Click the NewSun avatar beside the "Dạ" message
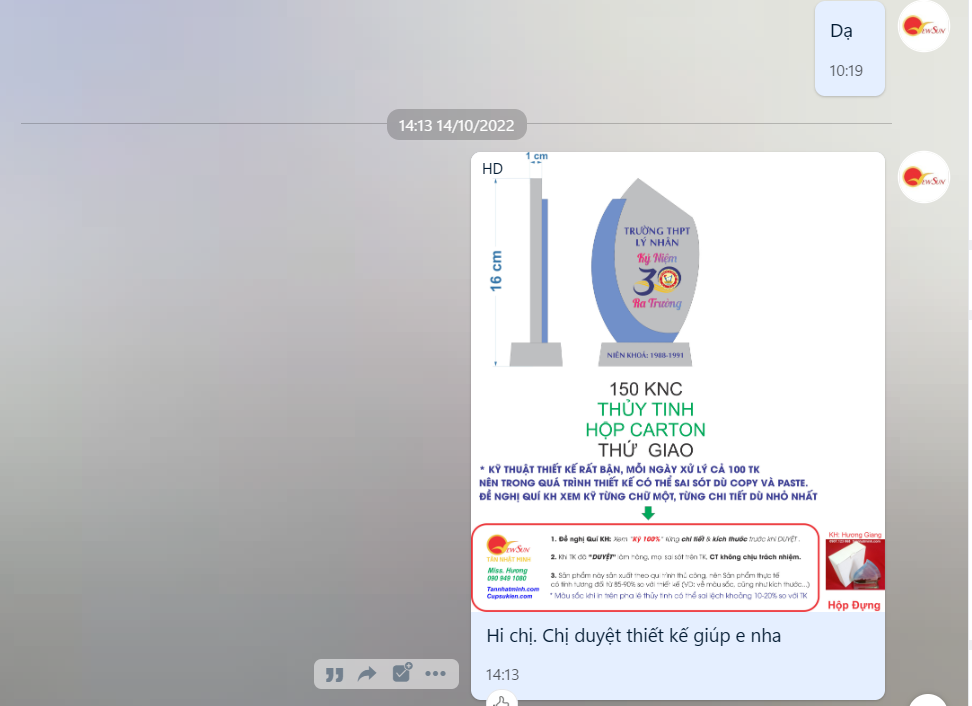 pos(924,26)
